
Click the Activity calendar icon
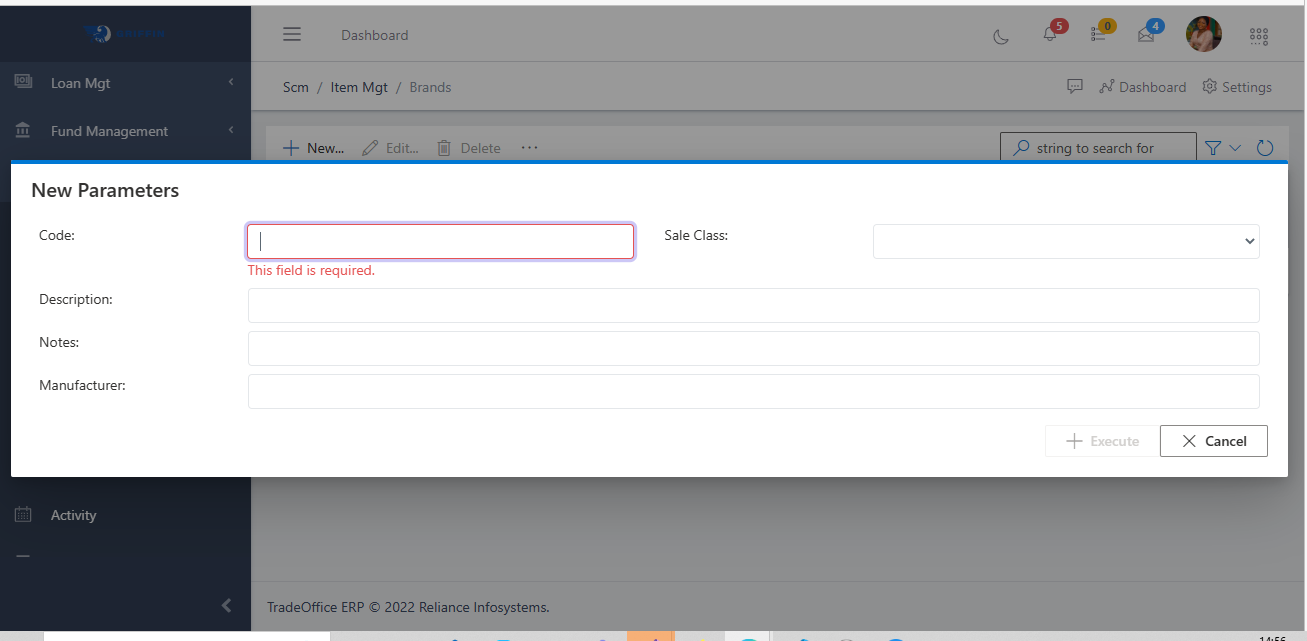pyautogui.click(x=23, y=515)
